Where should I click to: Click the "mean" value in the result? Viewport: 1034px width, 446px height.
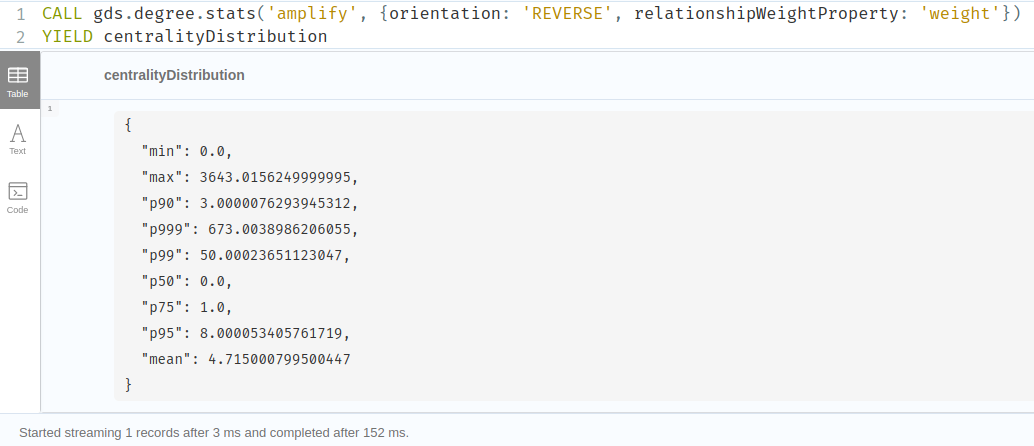click(x=279, y=359)
